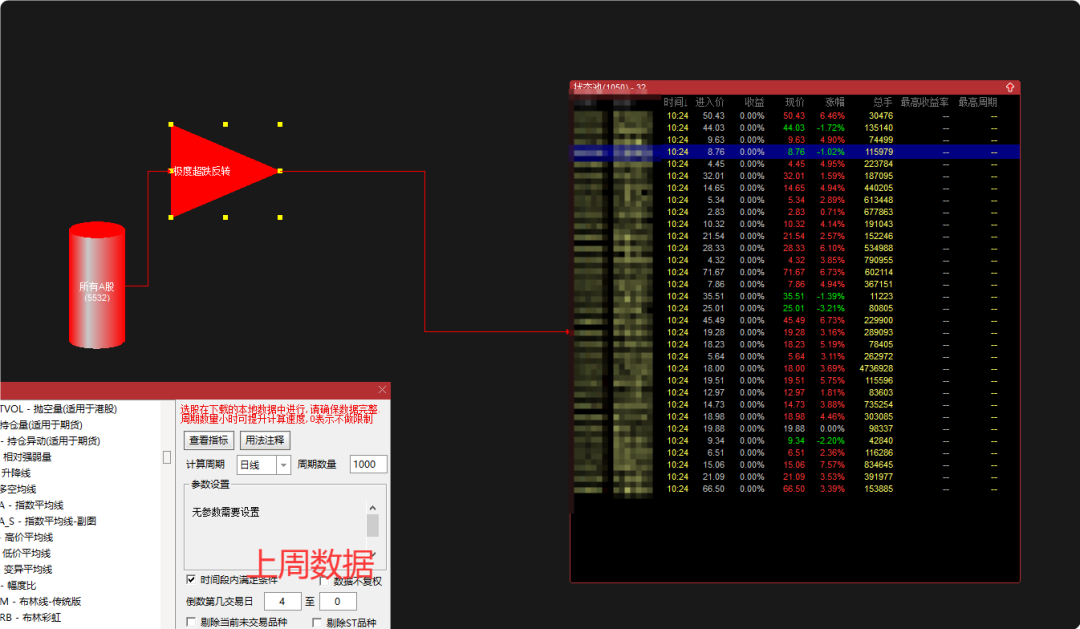Screen dimensions: 1080x629
Task: Sort results by the 收益 column header
Action: [x=754, y=102]
